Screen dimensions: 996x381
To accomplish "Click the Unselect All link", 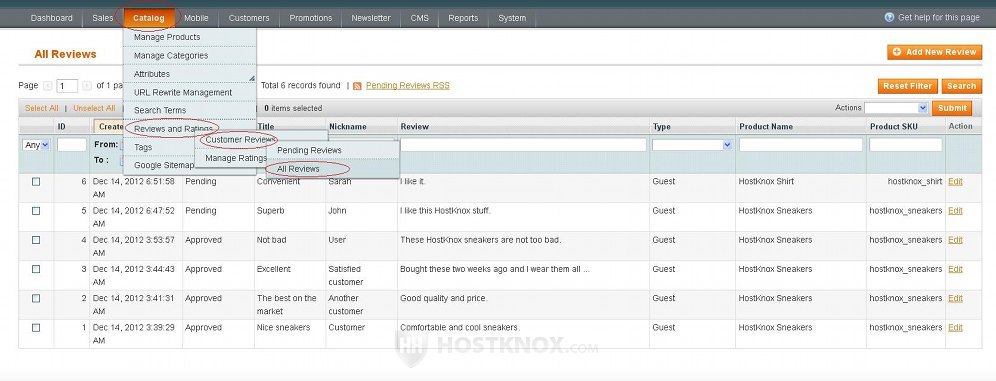I will (94, 108).
